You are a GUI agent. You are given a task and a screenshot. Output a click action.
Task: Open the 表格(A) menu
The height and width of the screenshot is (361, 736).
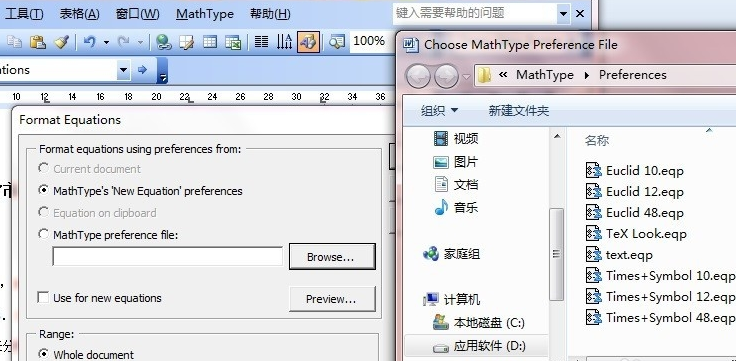[x=79, y=14]
